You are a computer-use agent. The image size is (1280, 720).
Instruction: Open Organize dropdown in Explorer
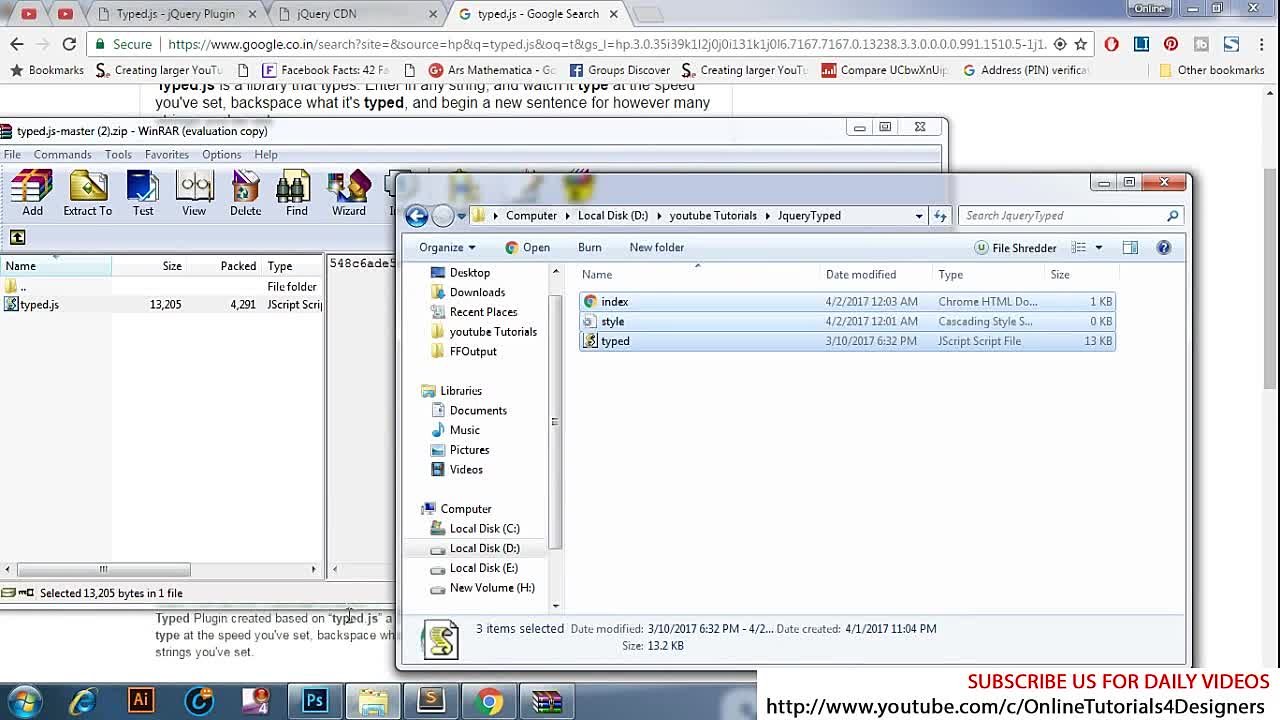[447, 247]
